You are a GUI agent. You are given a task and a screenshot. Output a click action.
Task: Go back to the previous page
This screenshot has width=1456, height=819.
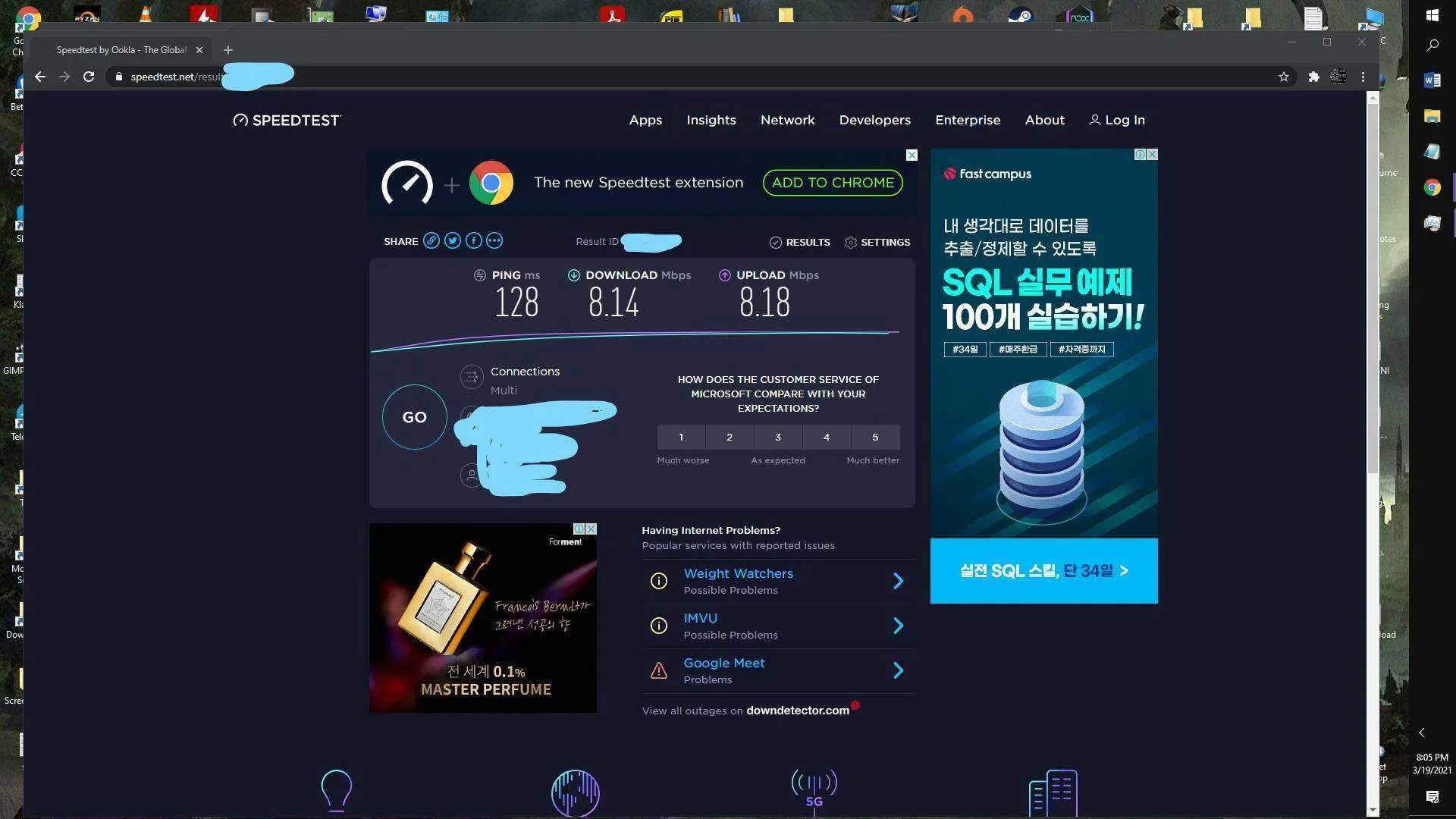tap(40, 77)
